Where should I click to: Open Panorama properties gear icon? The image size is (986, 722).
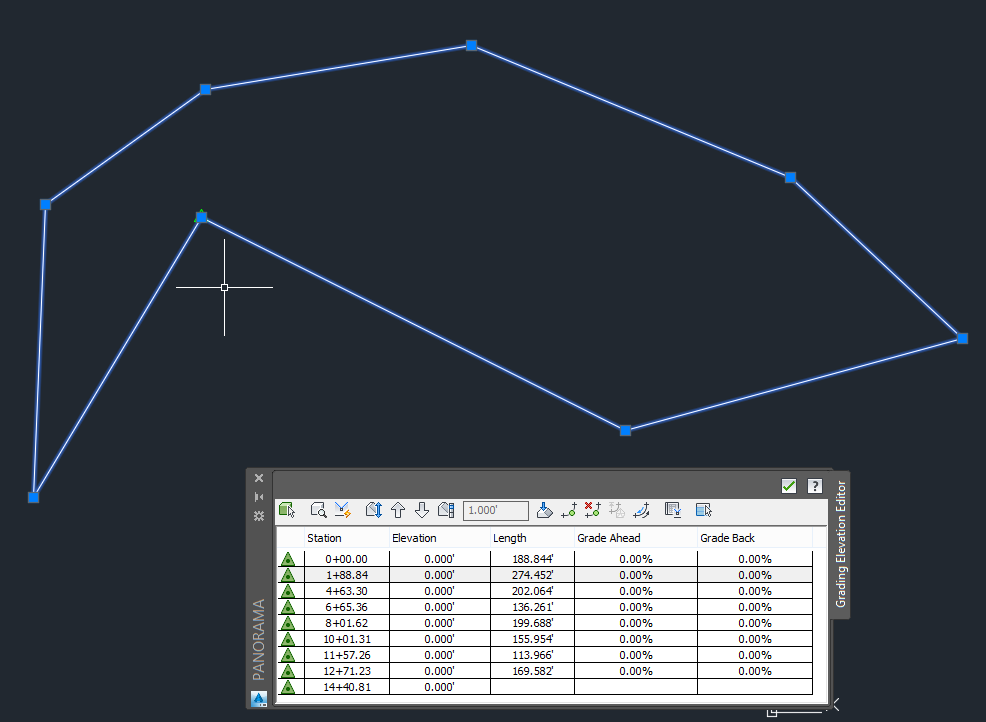click(259, 516)
